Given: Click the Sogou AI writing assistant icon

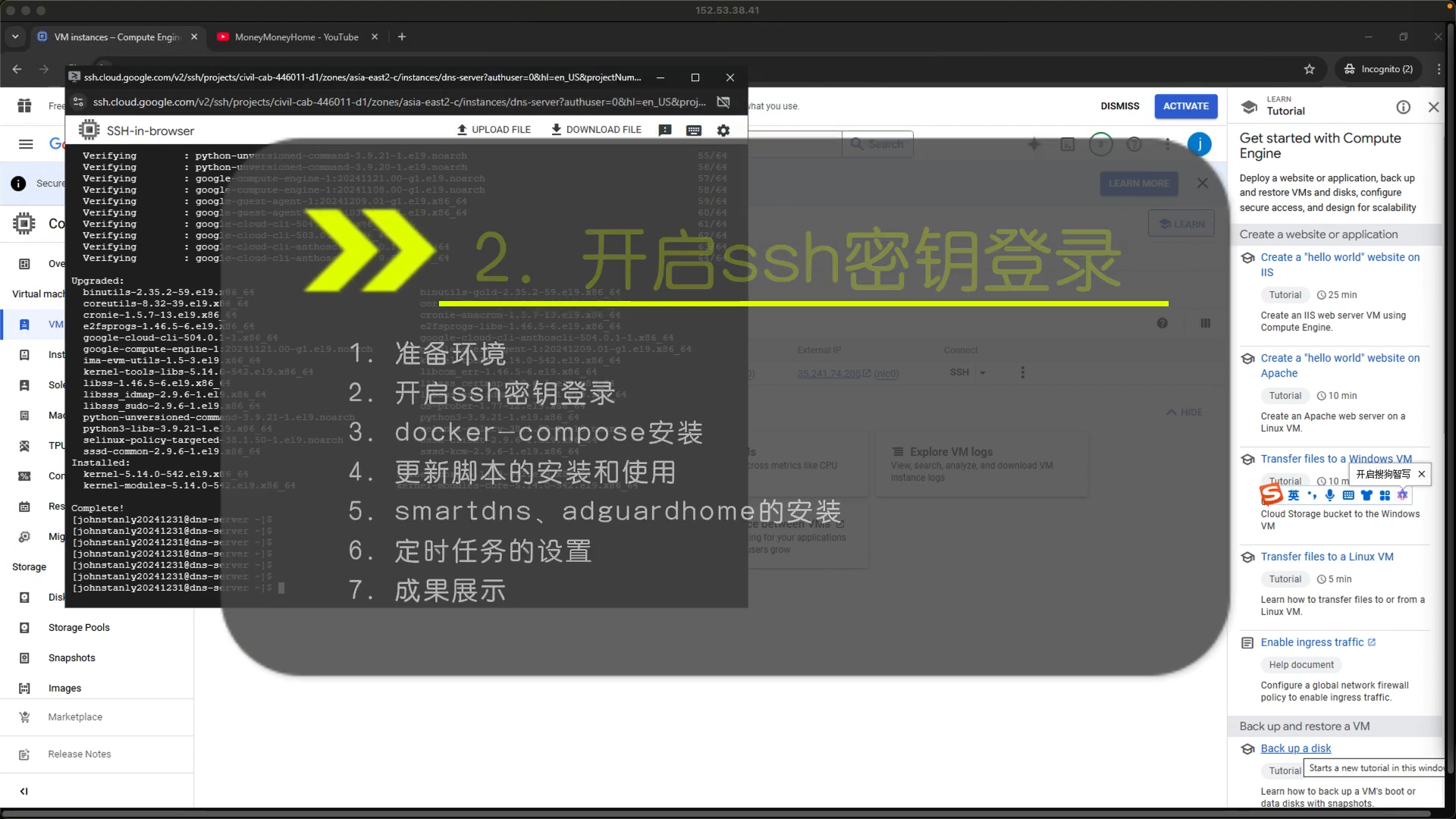Looking at the screenshot, I should coord(1402,495).
